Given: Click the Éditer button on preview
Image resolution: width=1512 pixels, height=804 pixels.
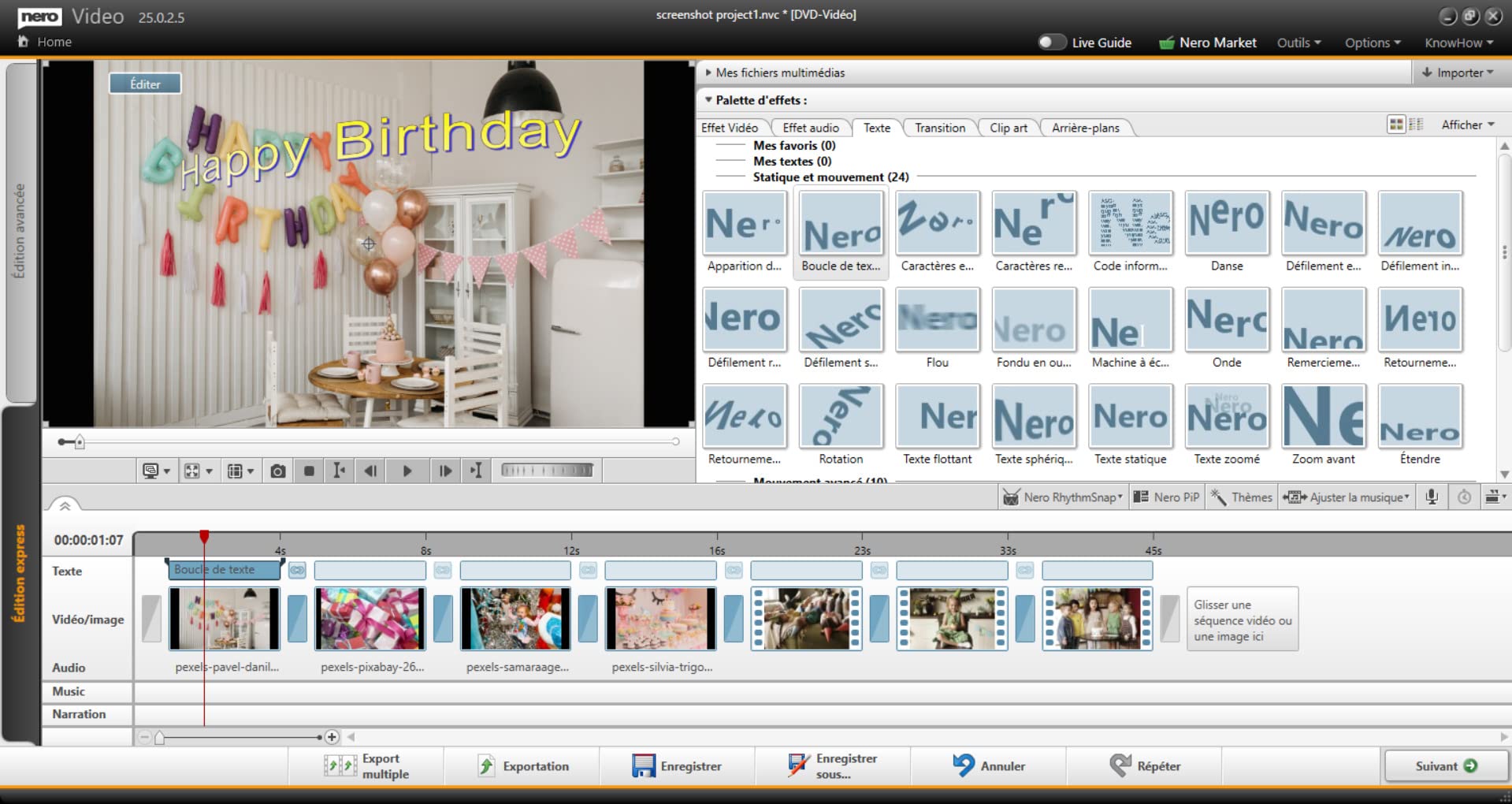Looking at the screenshot, I should pos(145,84).
